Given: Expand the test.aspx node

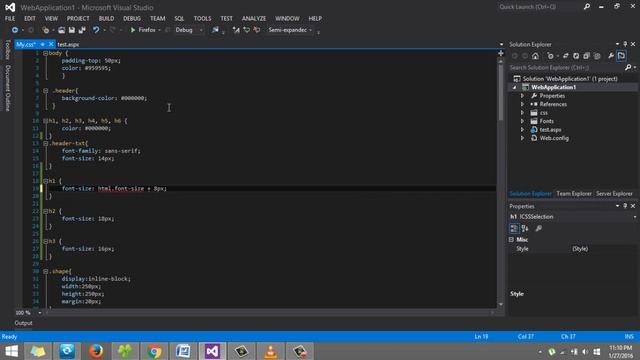Looking at the screenshot, I should [x=522, y=130].
